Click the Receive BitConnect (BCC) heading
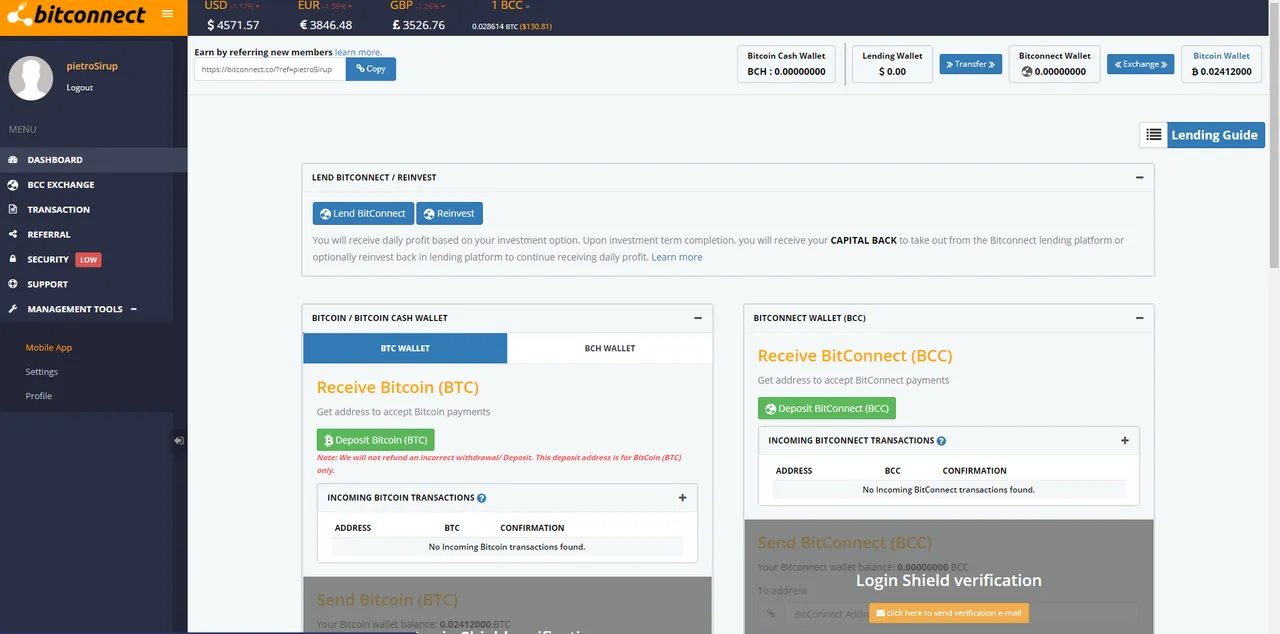This screenshot has height=634, width=1280. tap(855, 356)
